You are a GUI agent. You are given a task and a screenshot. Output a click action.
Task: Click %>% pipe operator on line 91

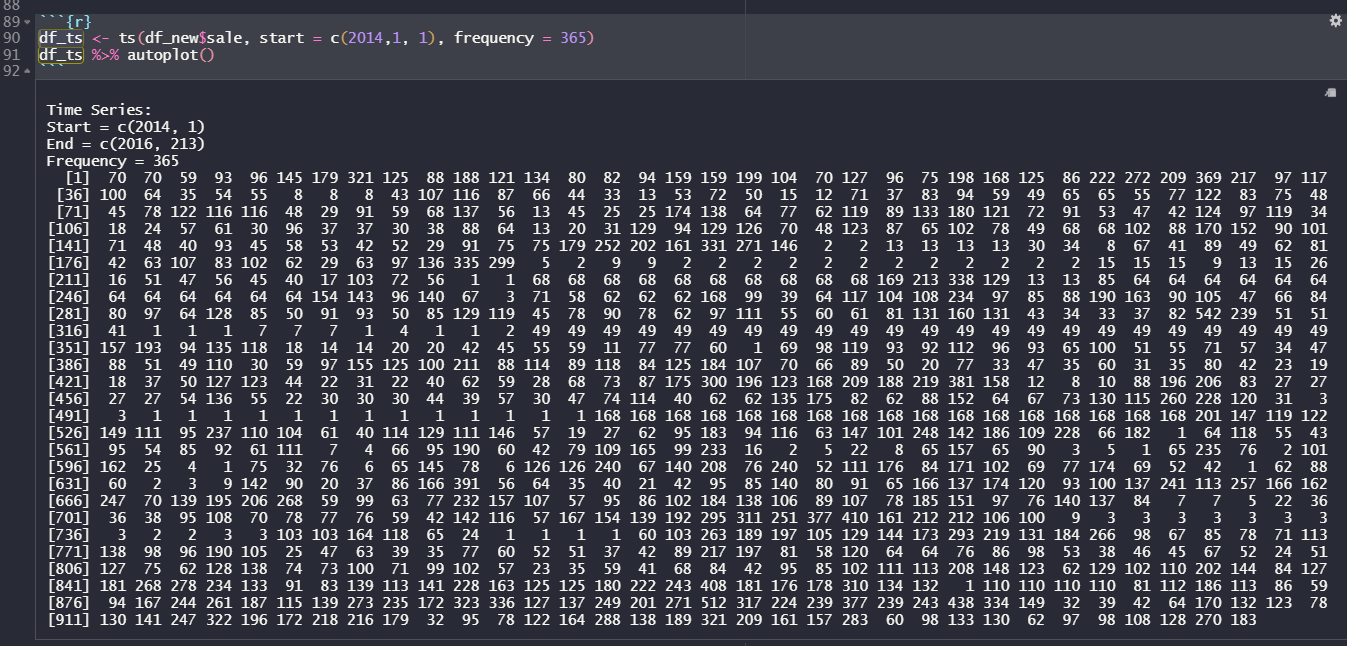[104, 54]
